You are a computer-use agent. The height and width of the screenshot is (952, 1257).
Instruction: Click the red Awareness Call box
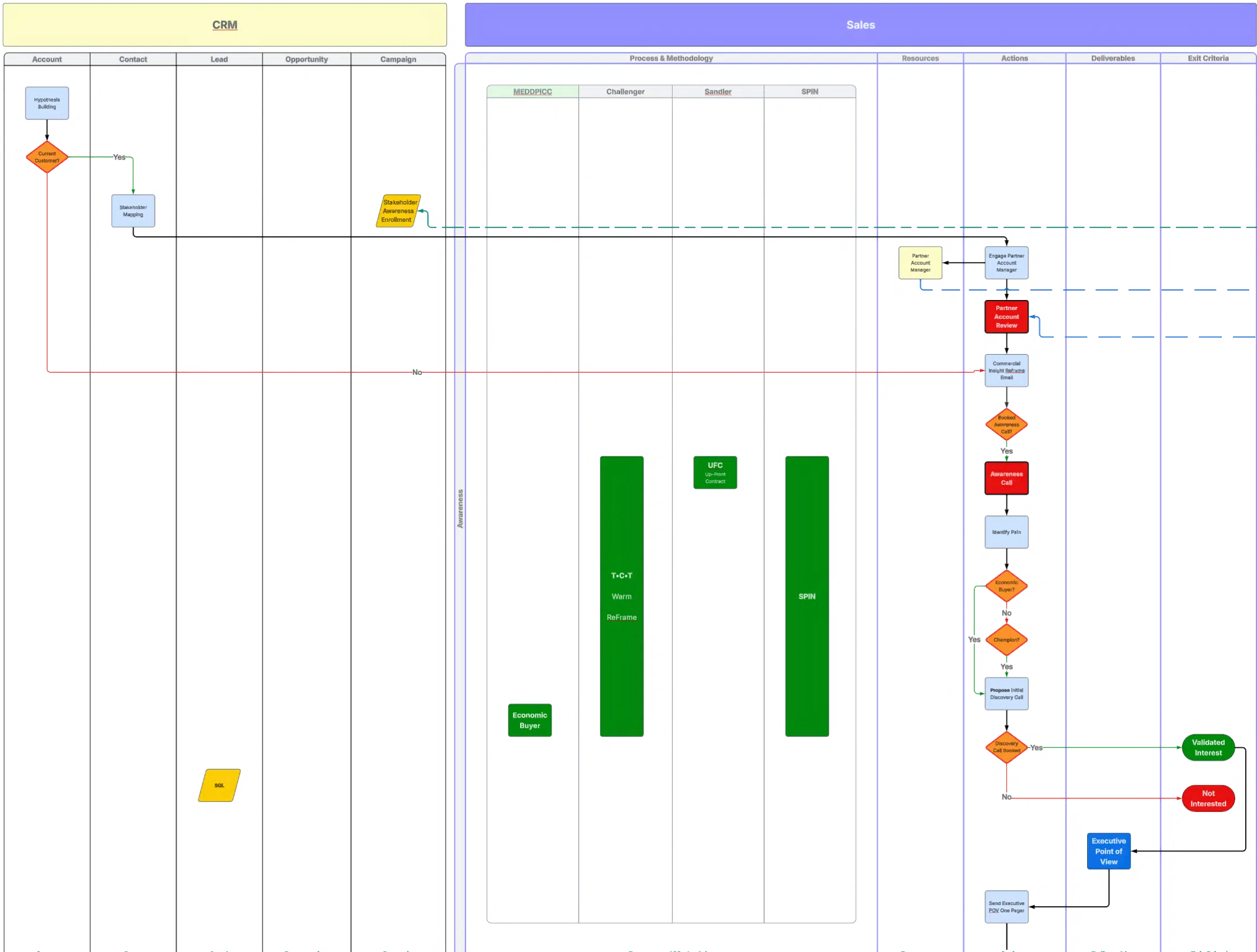1006,478
